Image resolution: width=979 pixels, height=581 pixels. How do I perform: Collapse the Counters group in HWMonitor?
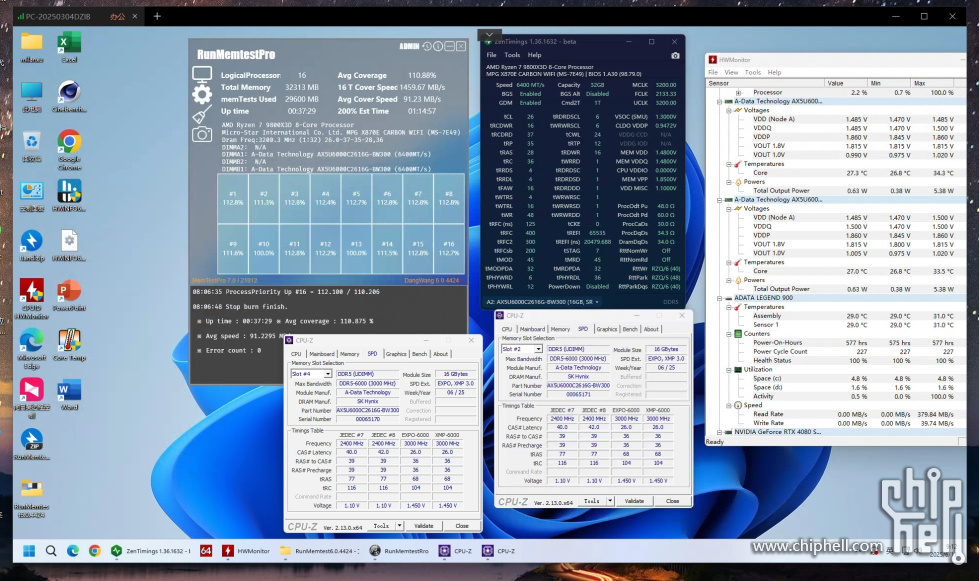coord(729,334)
